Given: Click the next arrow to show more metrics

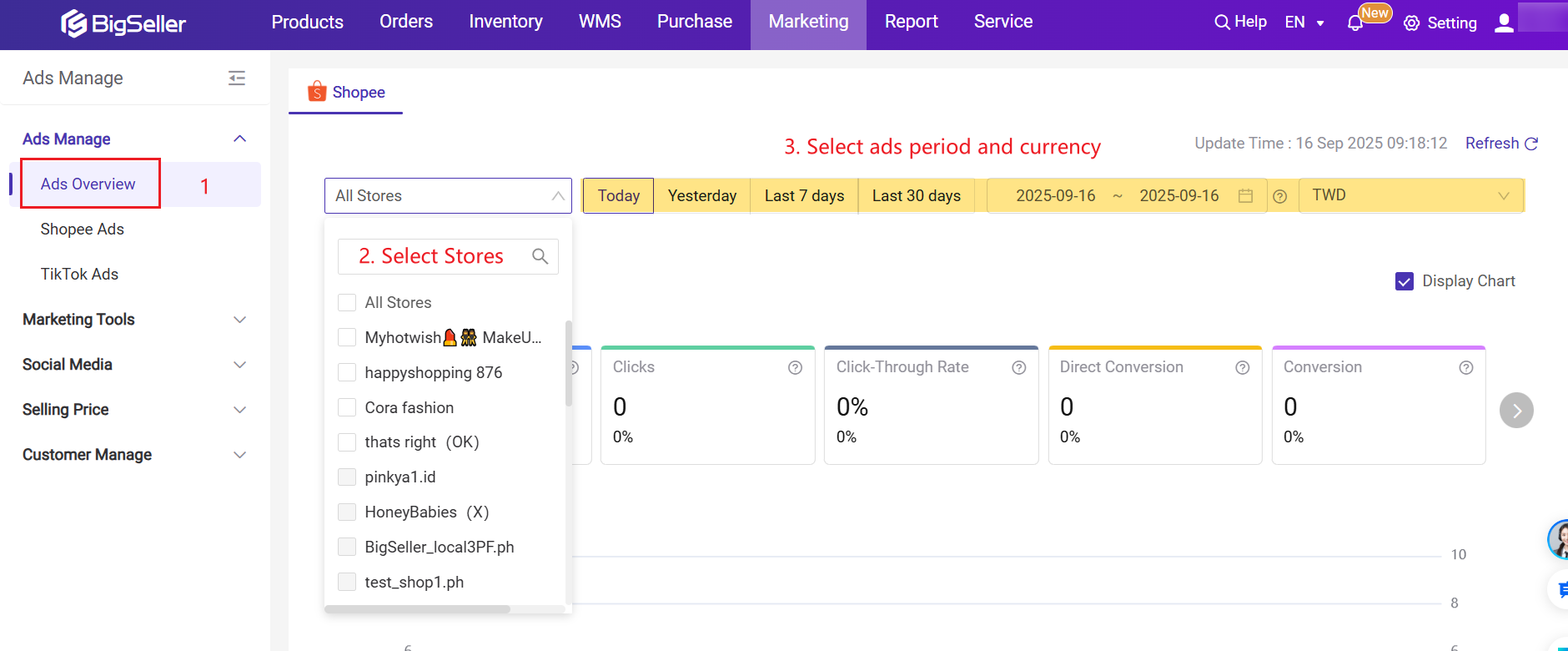Looking at the screenshot, I should coord(1516,410).
